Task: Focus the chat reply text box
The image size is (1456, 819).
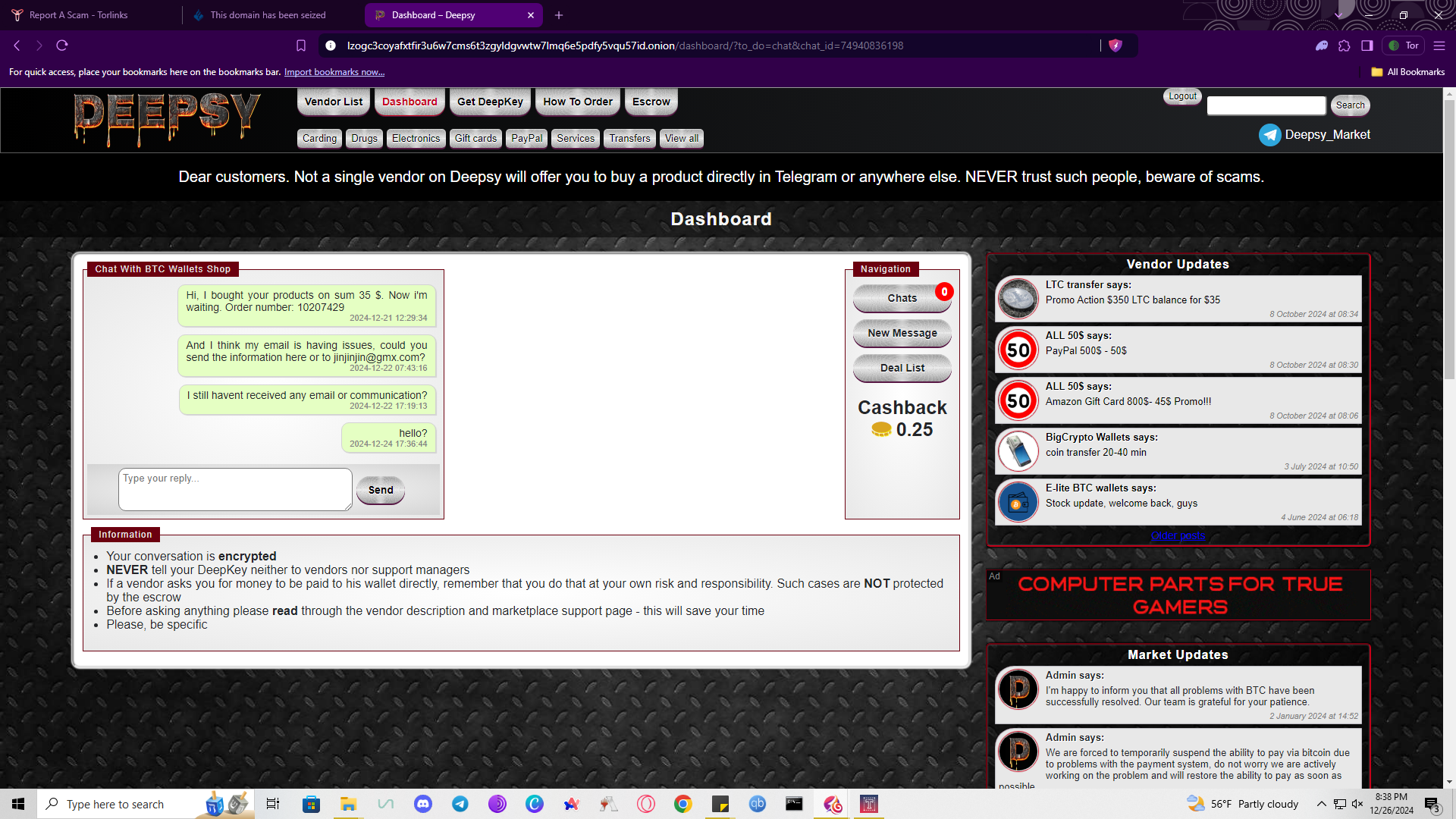Action: coord(235,489)
